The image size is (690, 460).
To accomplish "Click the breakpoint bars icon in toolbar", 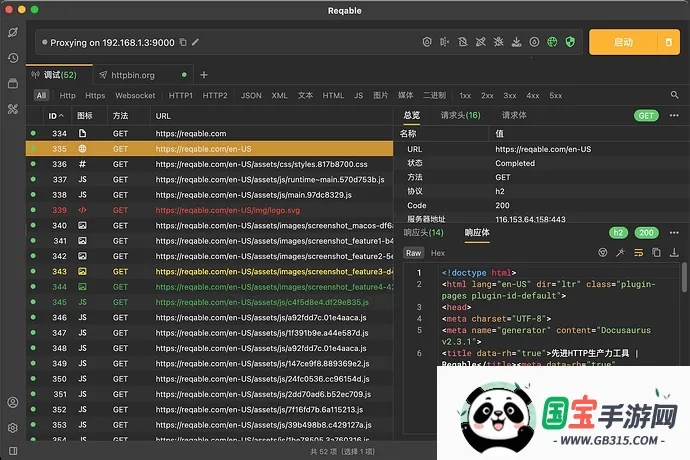I will click(444, 42).
